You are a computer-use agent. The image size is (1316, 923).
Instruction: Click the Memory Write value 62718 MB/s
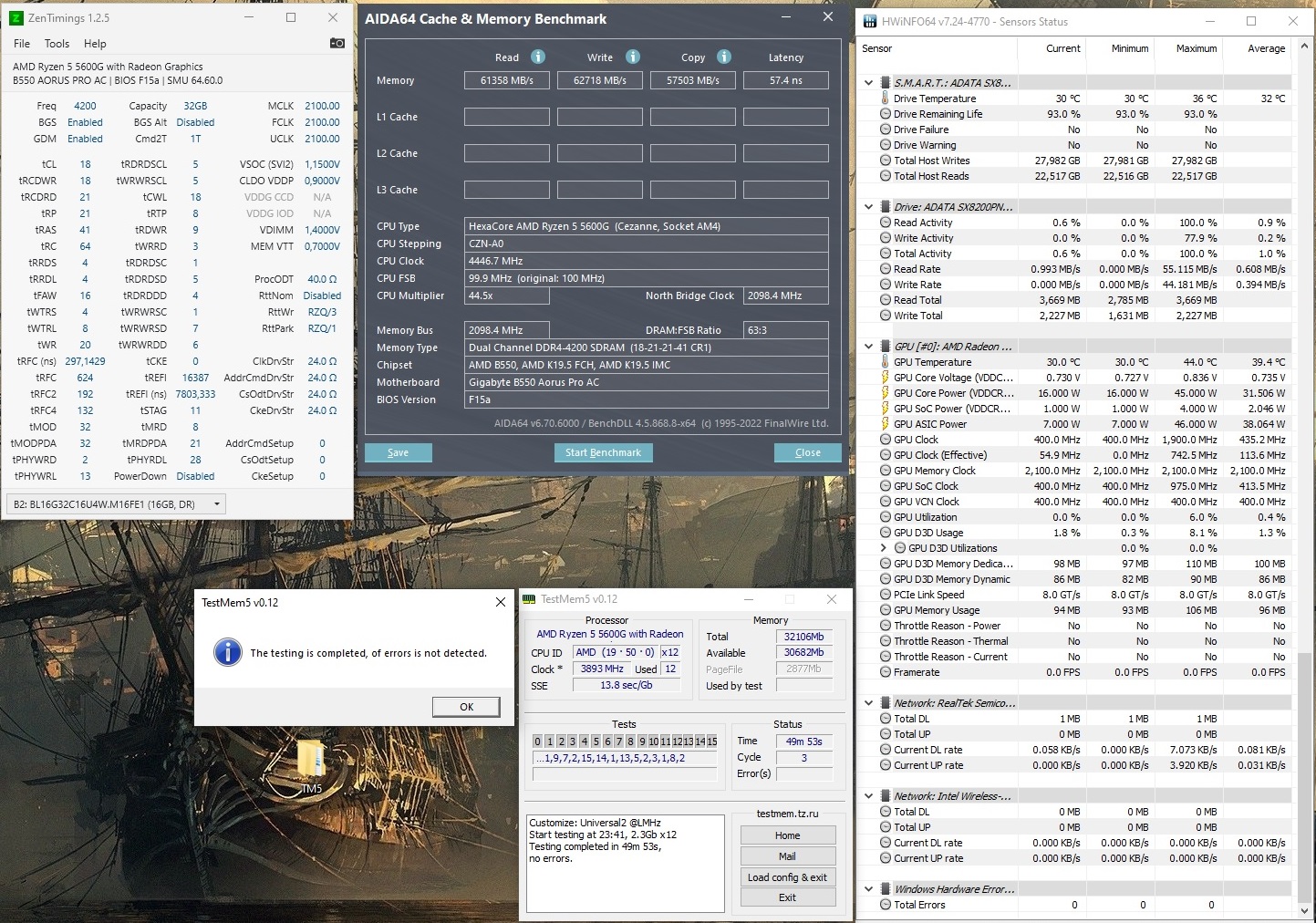click(600, 80)
